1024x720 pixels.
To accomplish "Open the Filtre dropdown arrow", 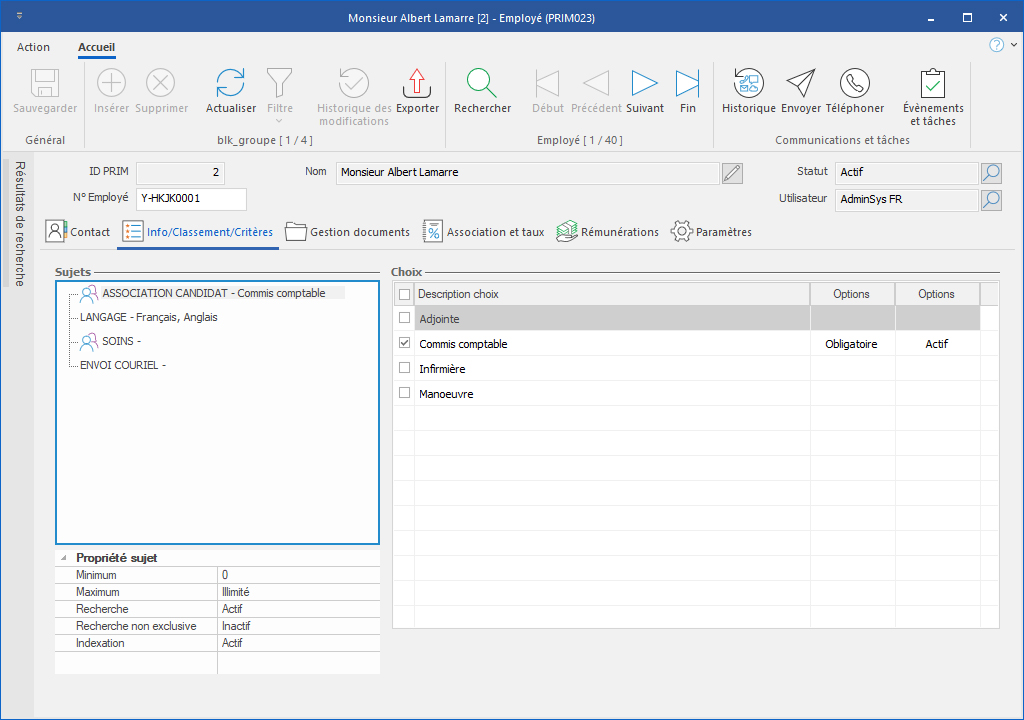I will pyautogui.click(x=280, y=122).
